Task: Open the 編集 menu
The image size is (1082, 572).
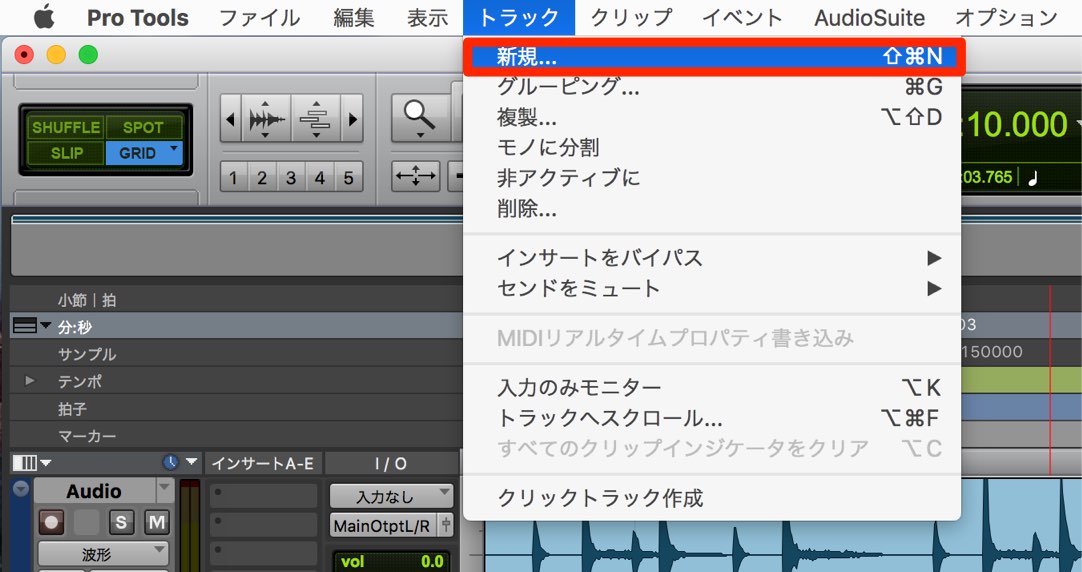Action: click(353, 18)
